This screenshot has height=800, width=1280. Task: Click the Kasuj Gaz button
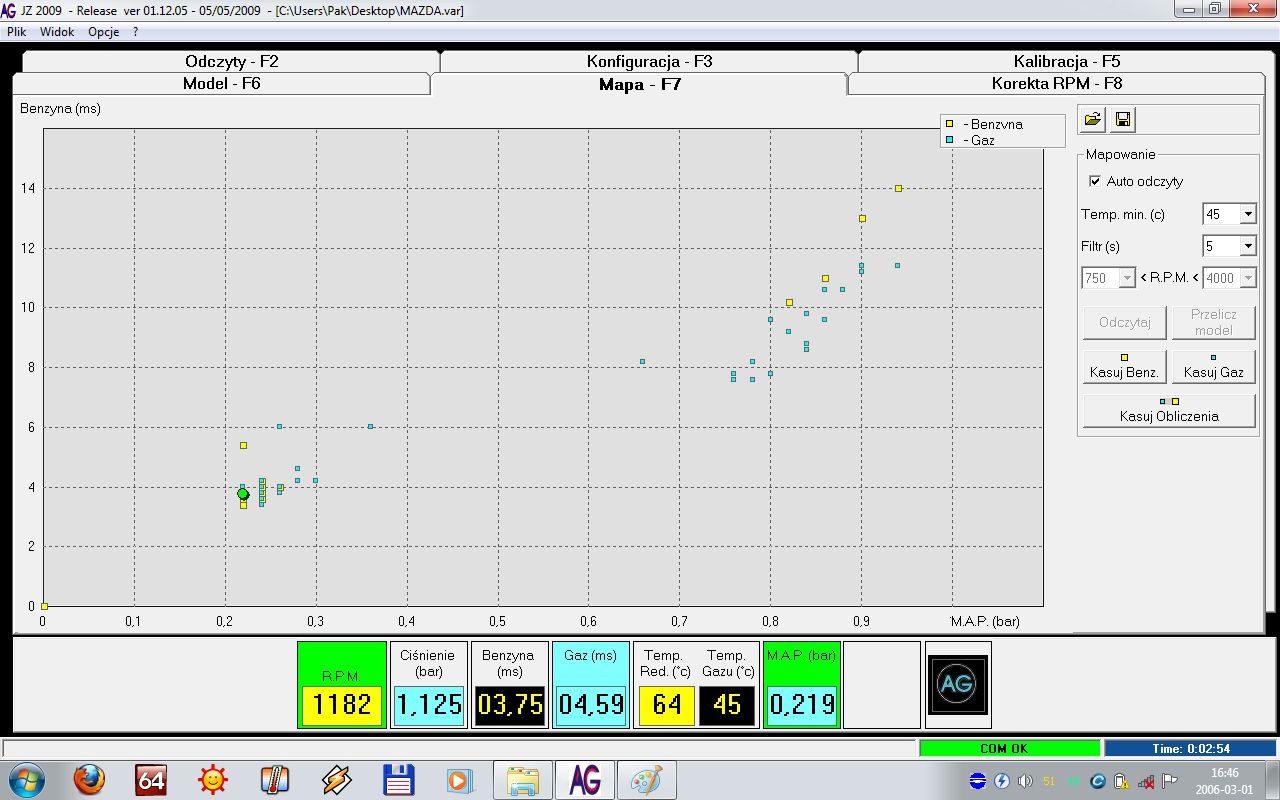(x=1213, y=366)
